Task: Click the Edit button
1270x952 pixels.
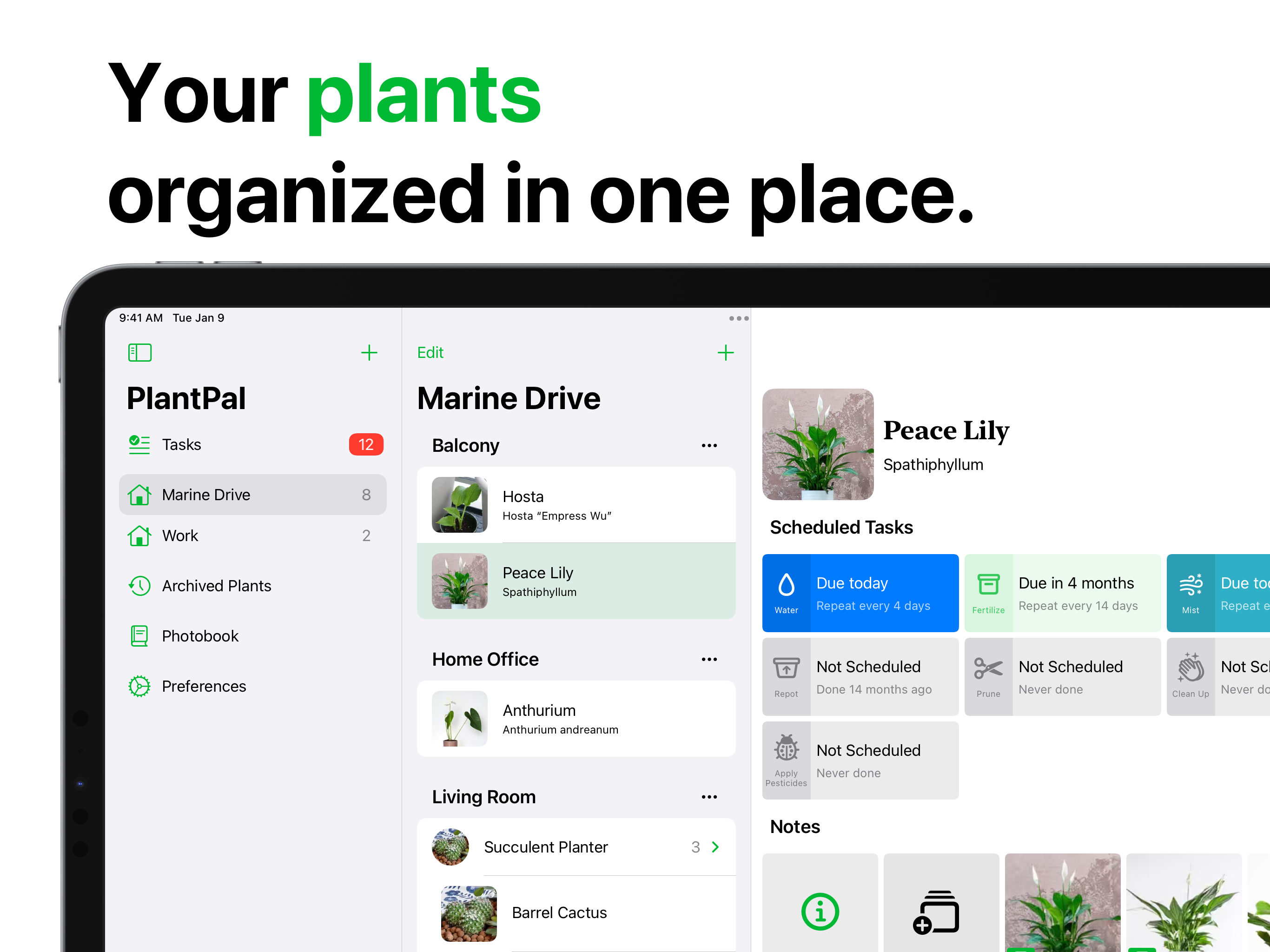Action: click(430, 352)
